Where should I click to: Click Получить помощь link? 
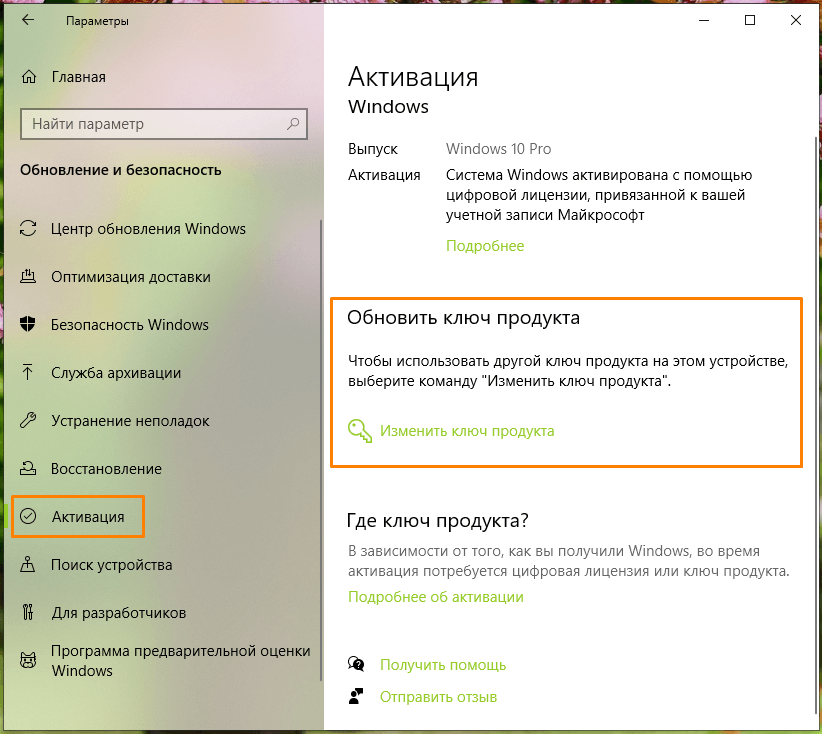[443, 665]
